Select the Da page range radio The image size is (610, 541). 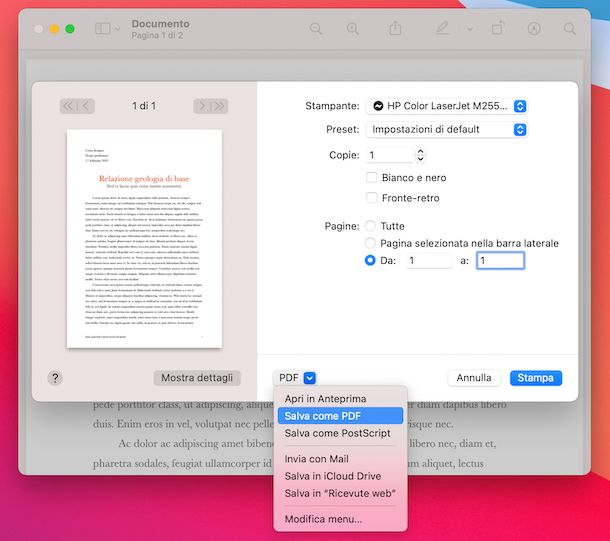tap(370, 260)
